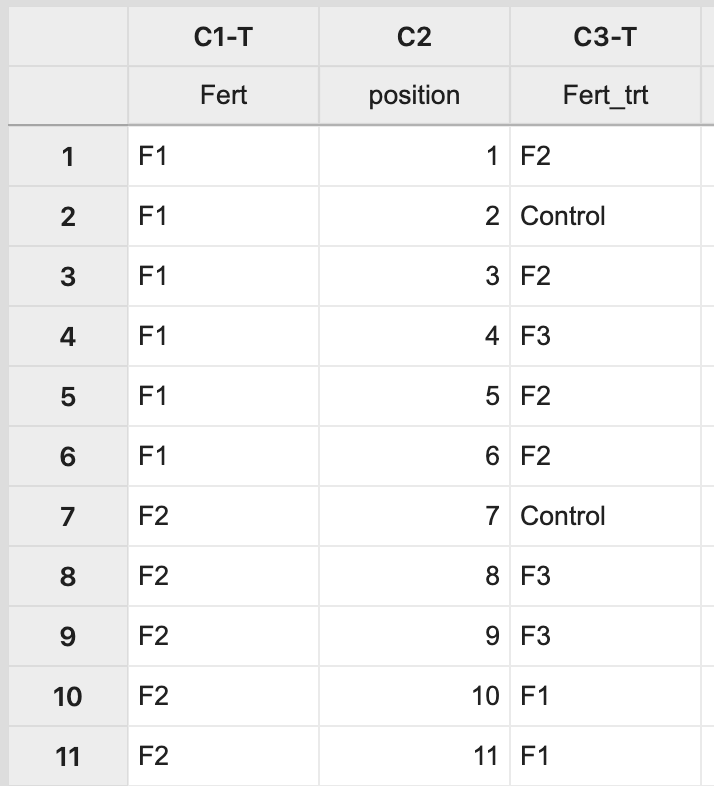
Task: Select row 1 header
Action: point(67,156)
